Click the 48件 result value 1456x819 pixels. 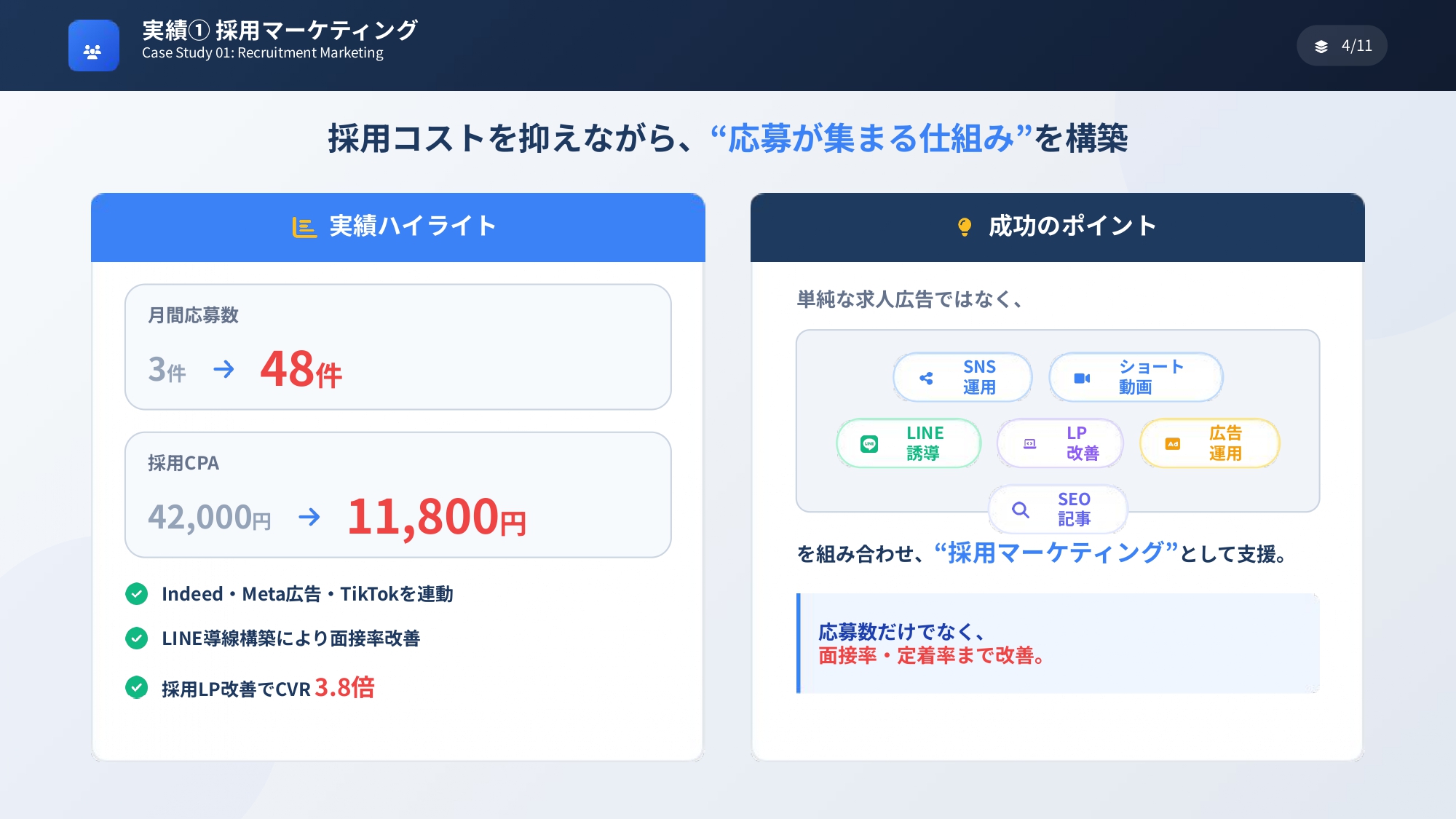[301, 369]
